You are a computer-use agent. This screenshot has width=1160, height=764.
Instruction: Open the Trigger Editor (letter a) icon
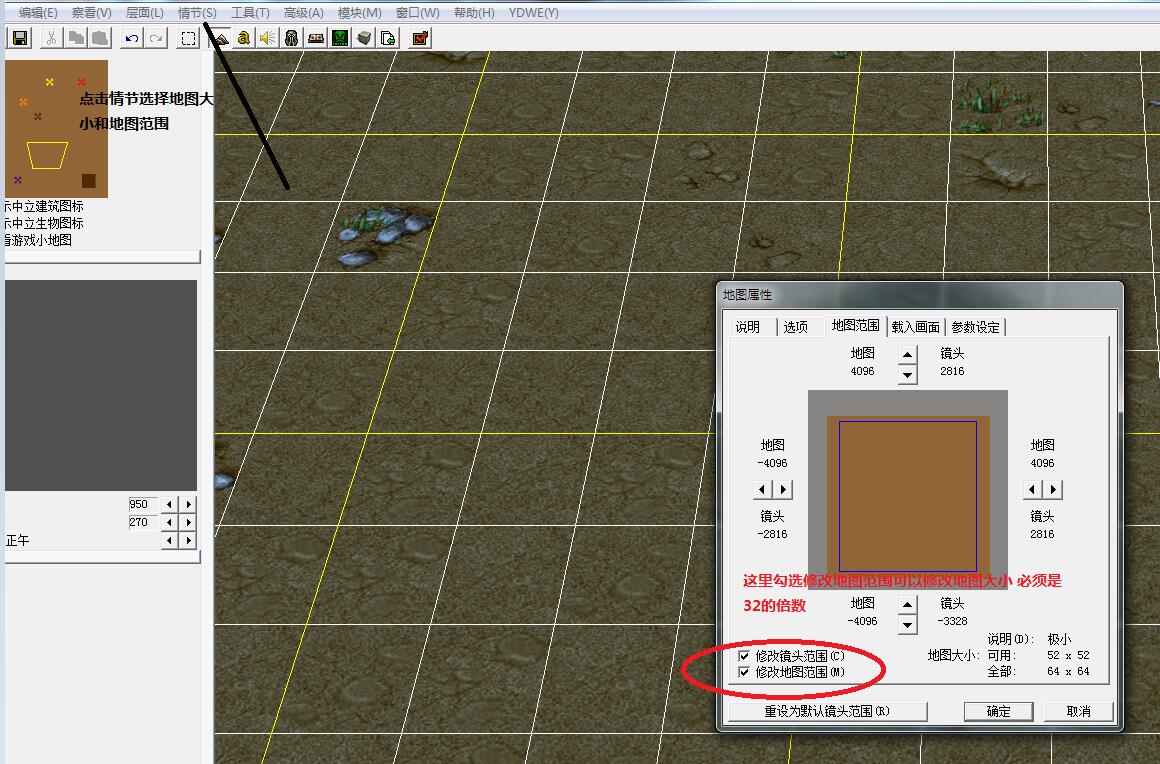pos(243,38)
